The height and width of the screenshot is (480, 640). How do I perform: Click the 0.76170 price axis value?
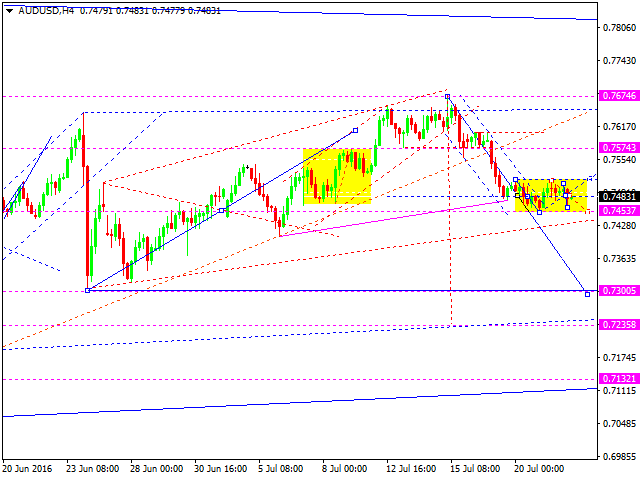tap(619, 127)
